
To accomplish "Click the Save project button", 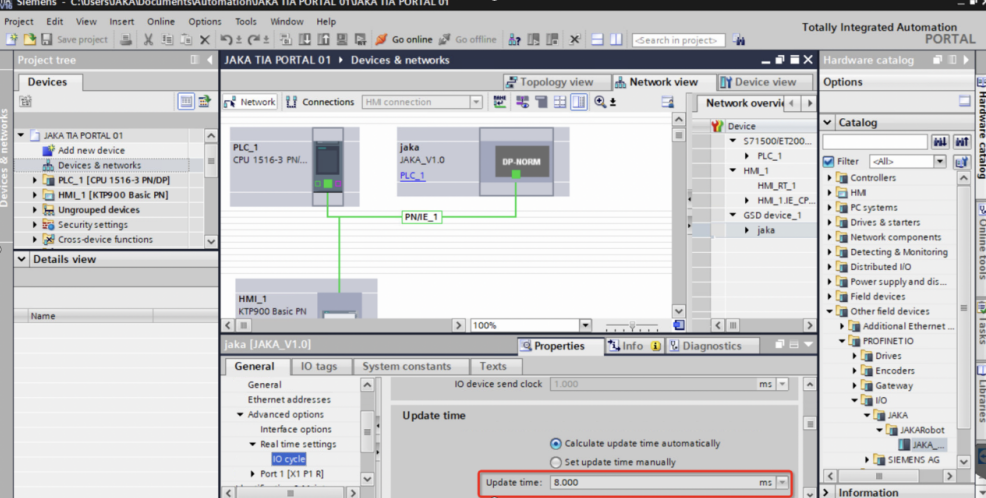I will point(75,39).
